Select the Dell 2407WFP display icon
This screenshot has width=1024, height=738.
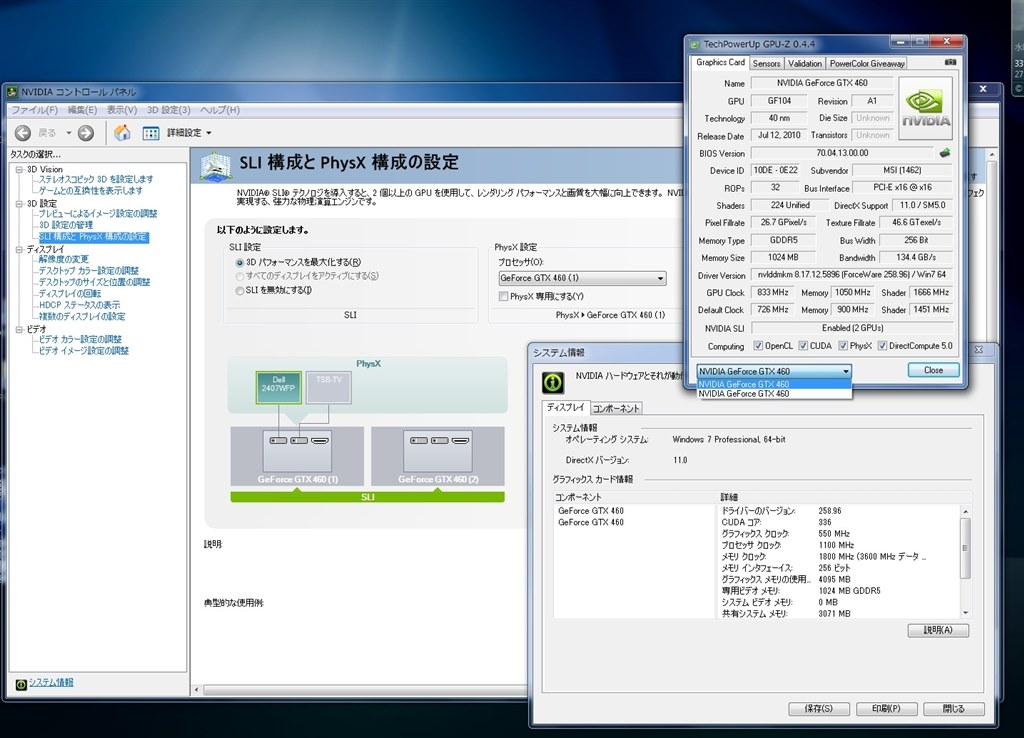tap(279, 387)
